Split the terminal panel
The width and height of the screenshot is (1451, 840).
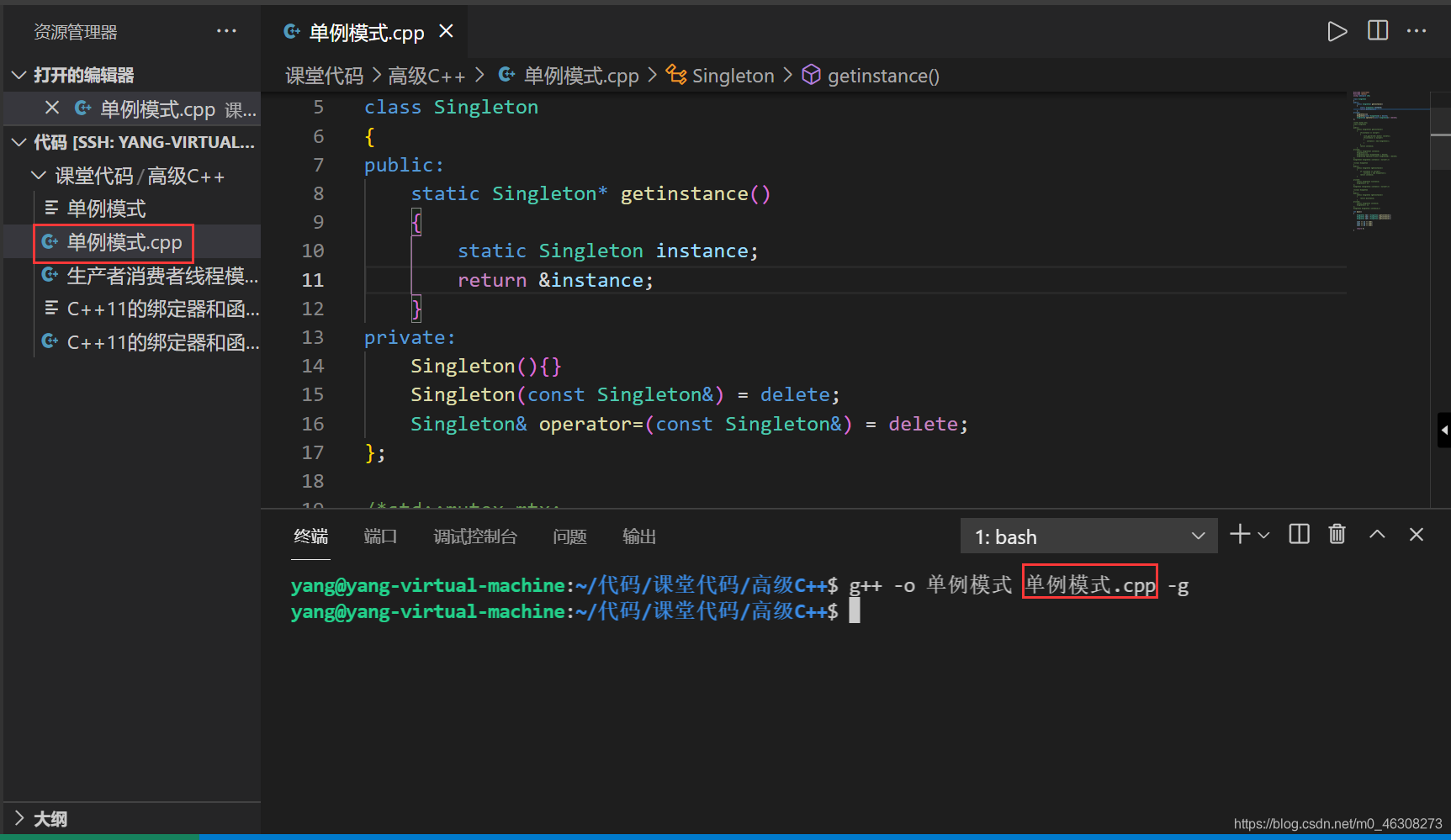coord(1299,534)
